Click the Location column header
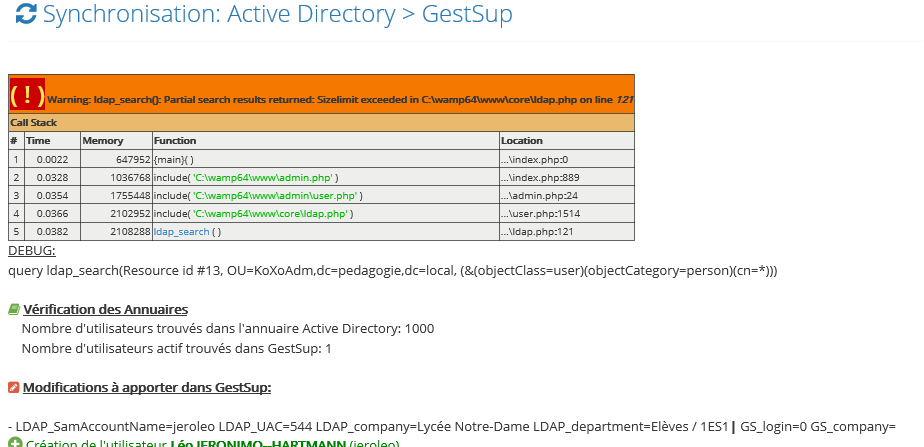Image resolution: width=924 pixels, height=447 pixels. (x=522, y=141)
